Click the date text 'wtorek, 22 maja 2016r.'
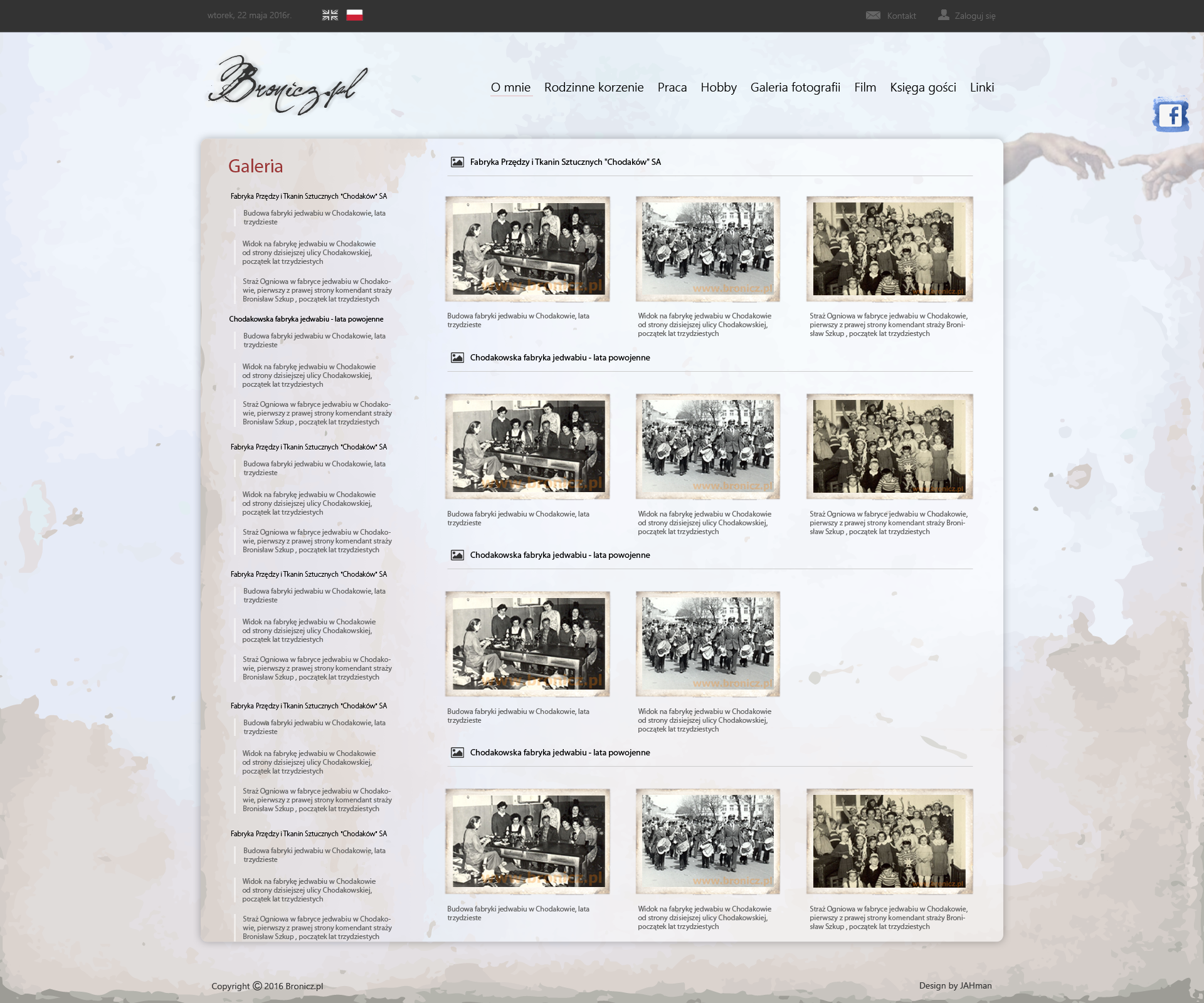1204x1003 pixels. click(x=250, y=15)
